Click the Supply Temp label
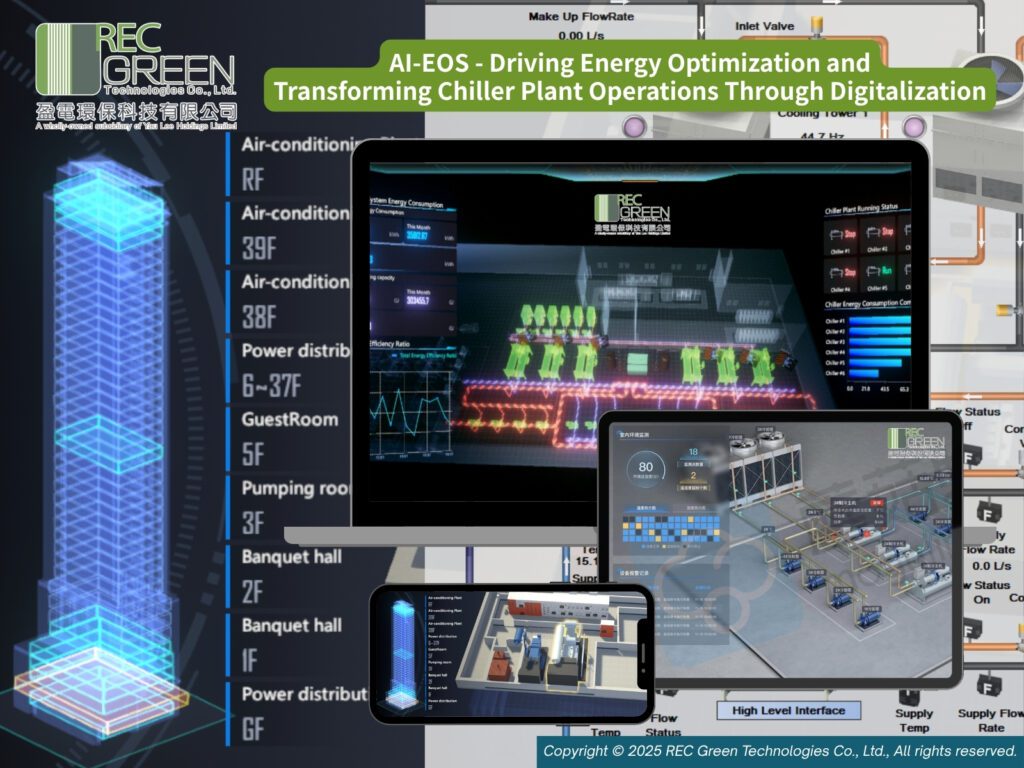This screenshot has width=1024, height=768. click(914, 720)
